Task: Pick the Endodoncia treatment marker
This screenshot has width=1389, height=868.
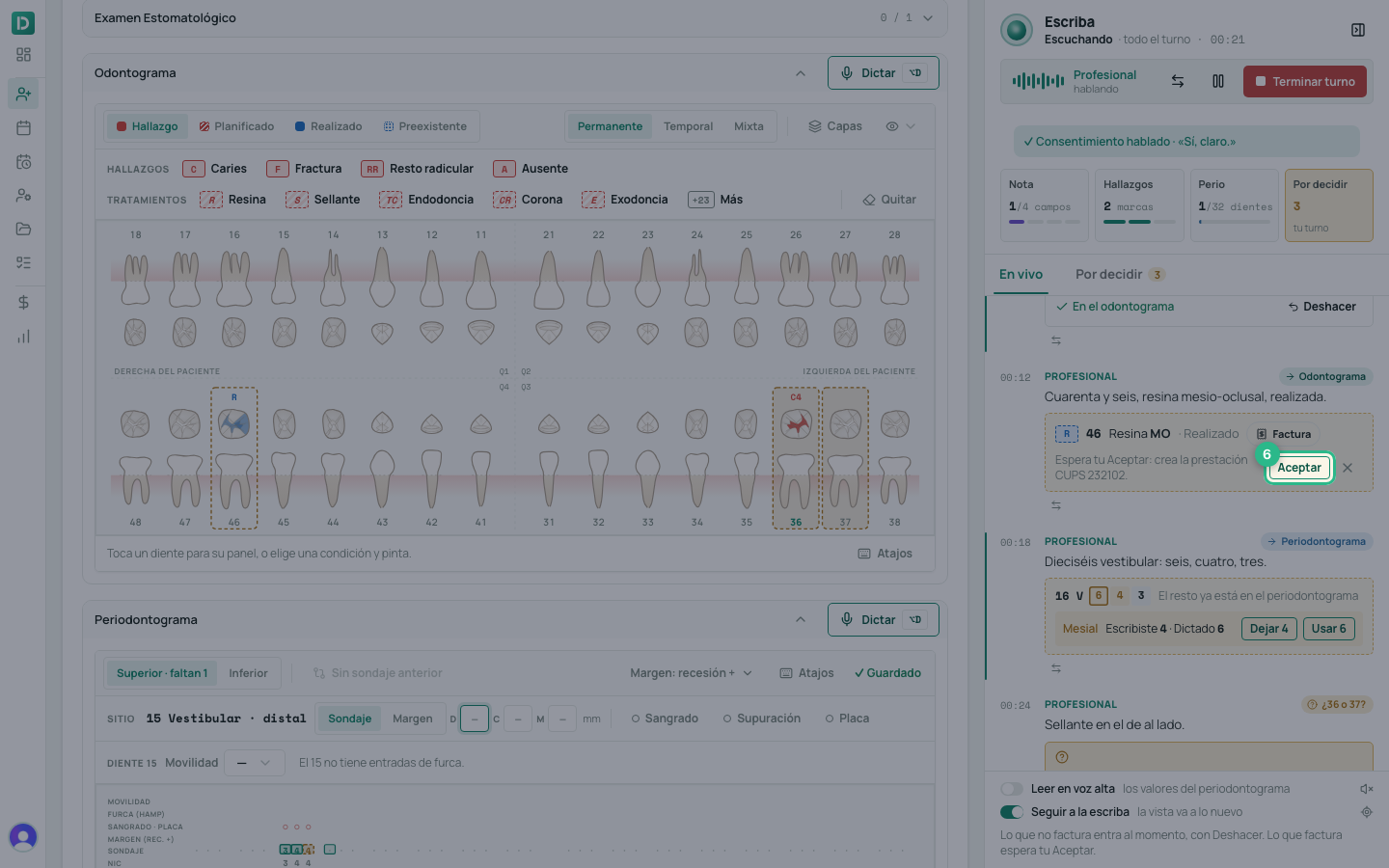Action: (x=426, y=200)
